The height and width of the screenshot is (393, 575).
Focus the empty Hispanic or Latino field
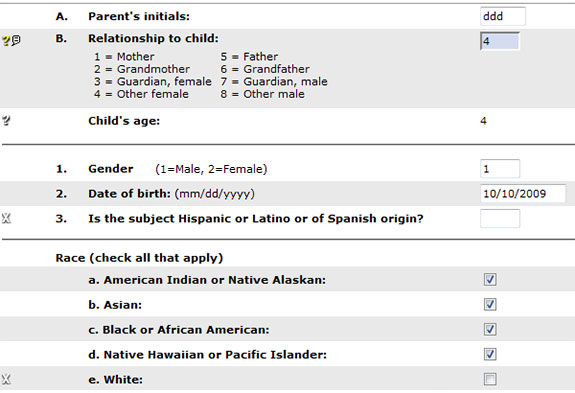pyautogui.click(x=500, y=218)
